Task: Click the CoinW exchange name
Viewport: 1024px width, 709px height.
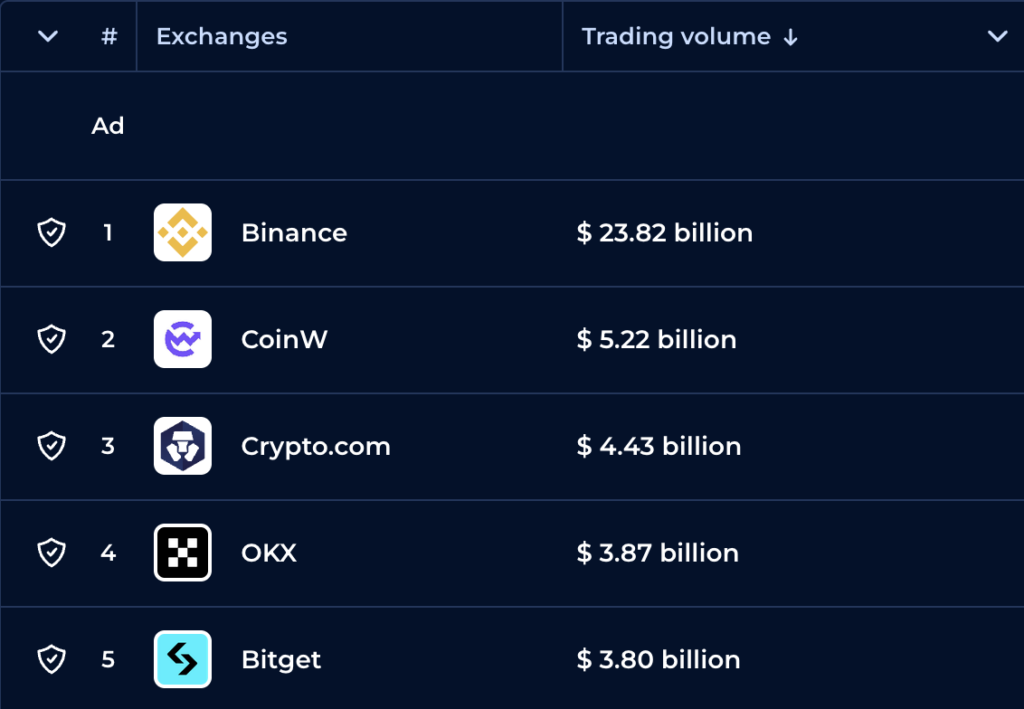Action: coord(284,339)
